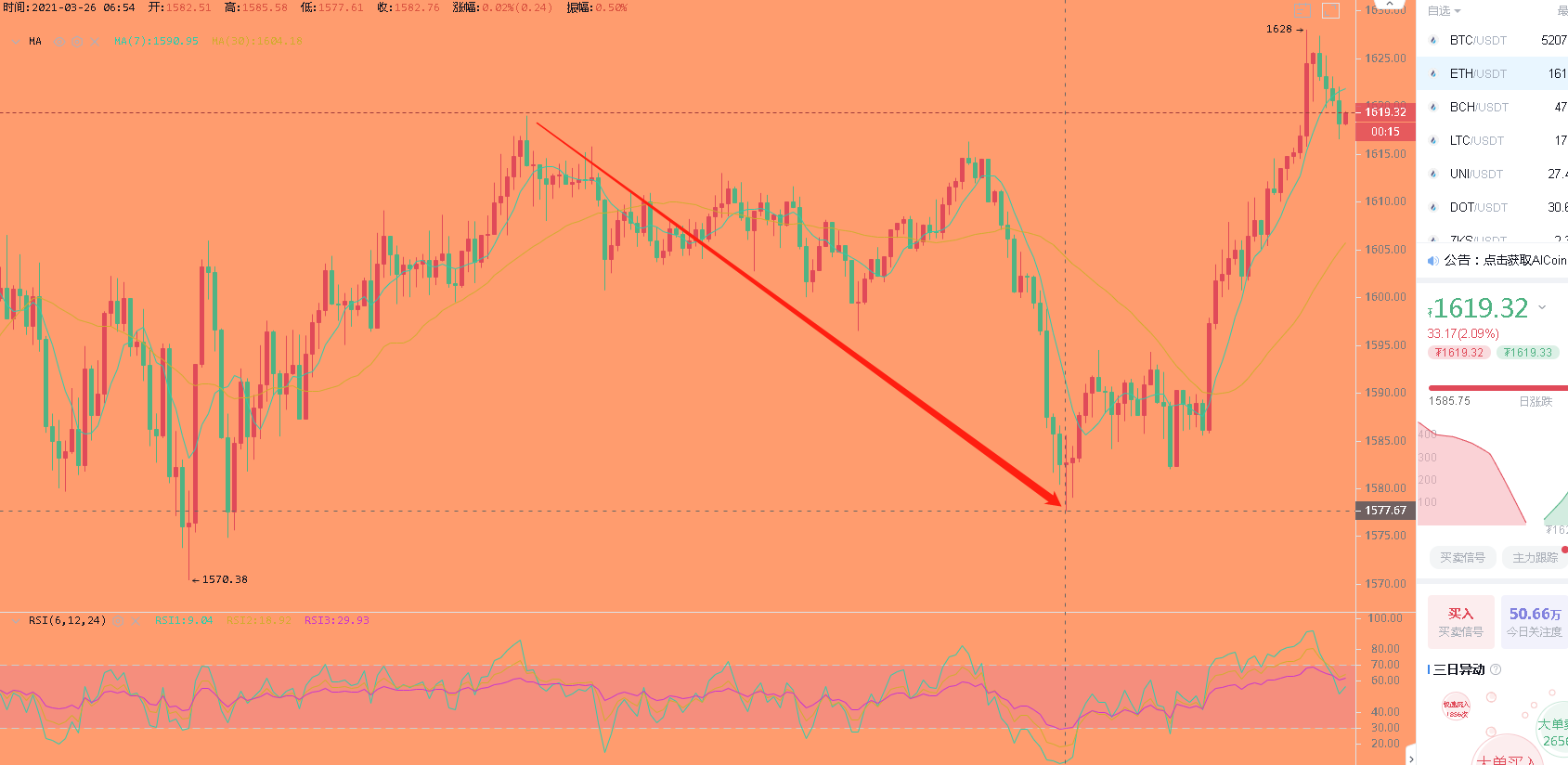This screenshot has width=1568, height=765.
Task: Open help icon beside 三日异动
Action: coord(1495,669)
